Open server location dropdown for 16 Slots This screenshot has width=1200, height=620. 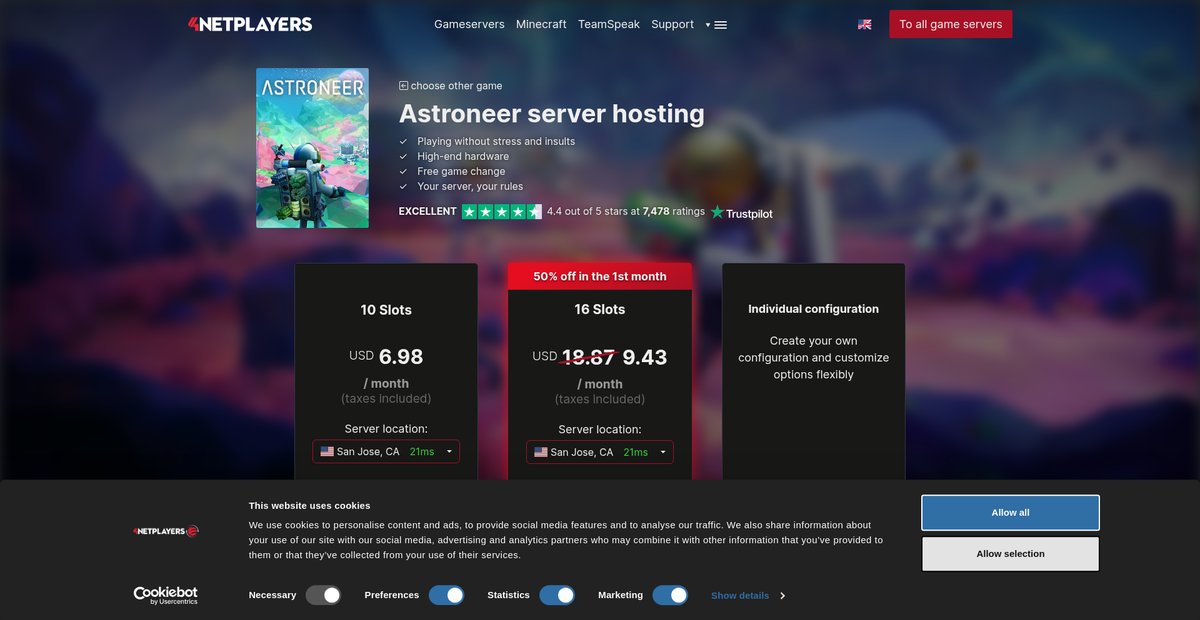coord(600,452)
